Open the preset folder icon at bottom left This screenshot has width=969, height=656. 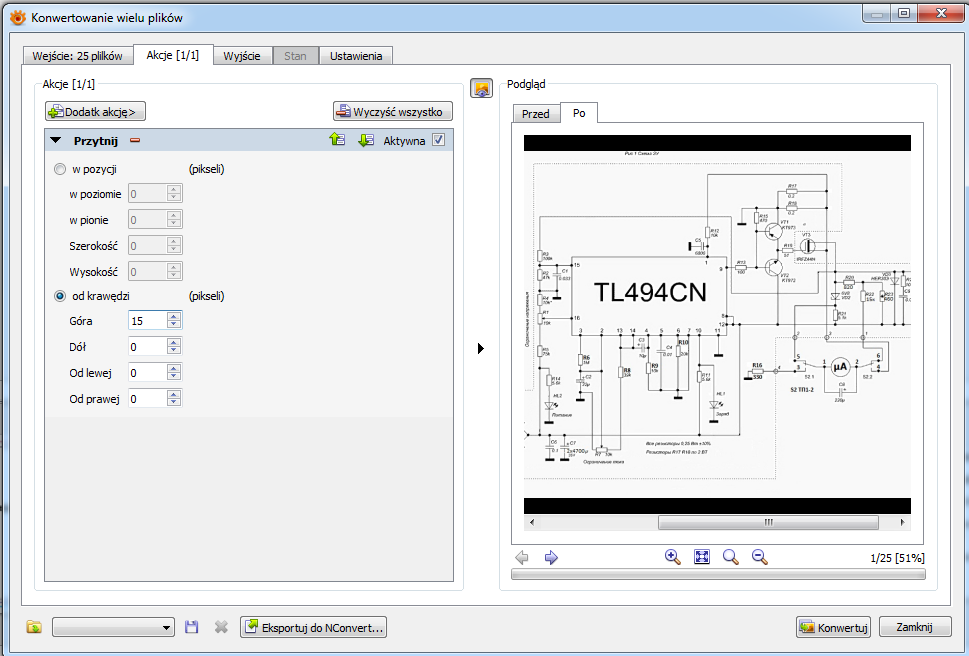point(34,628)
